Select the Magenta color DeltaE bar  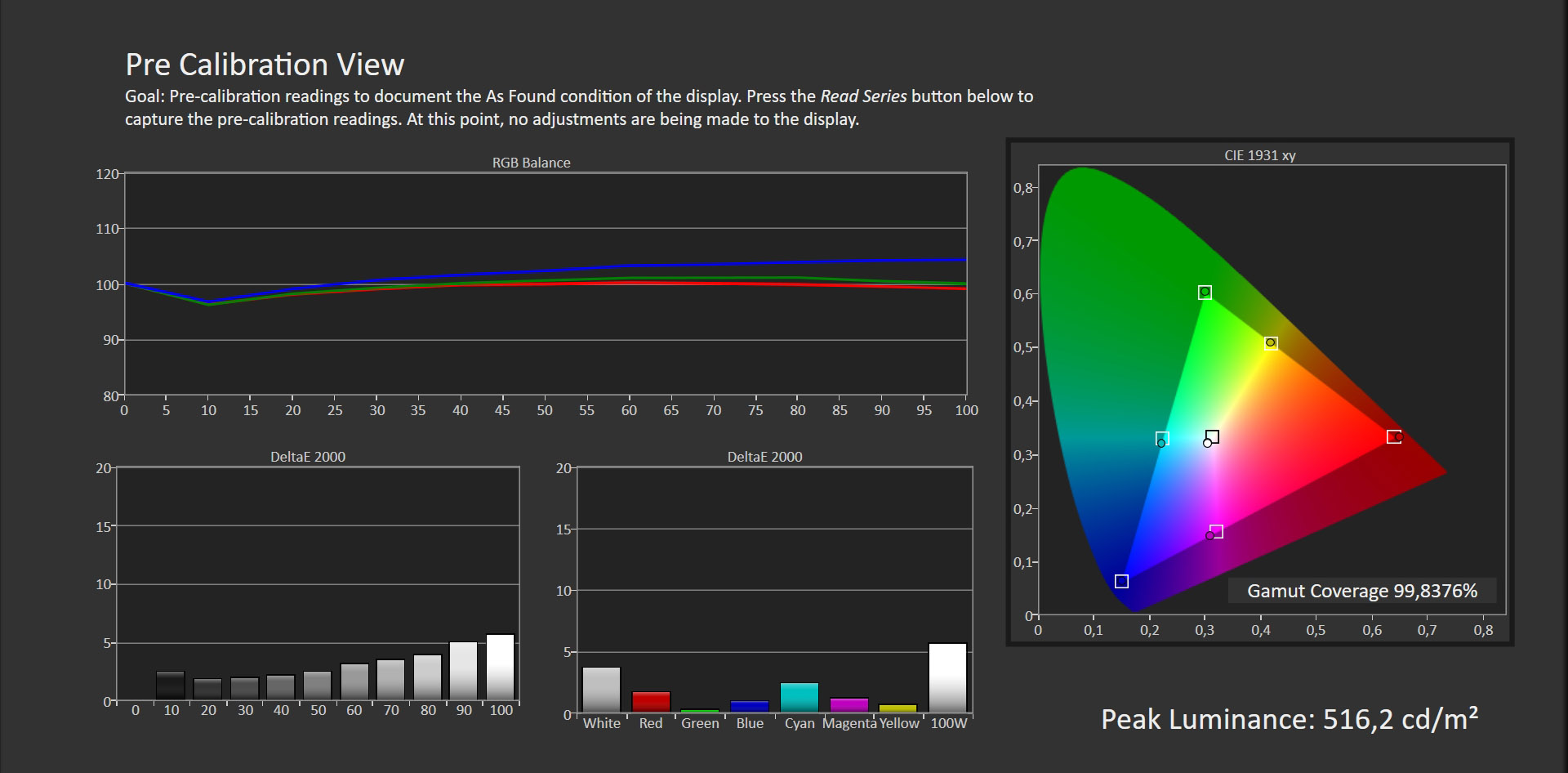point(849,706)
